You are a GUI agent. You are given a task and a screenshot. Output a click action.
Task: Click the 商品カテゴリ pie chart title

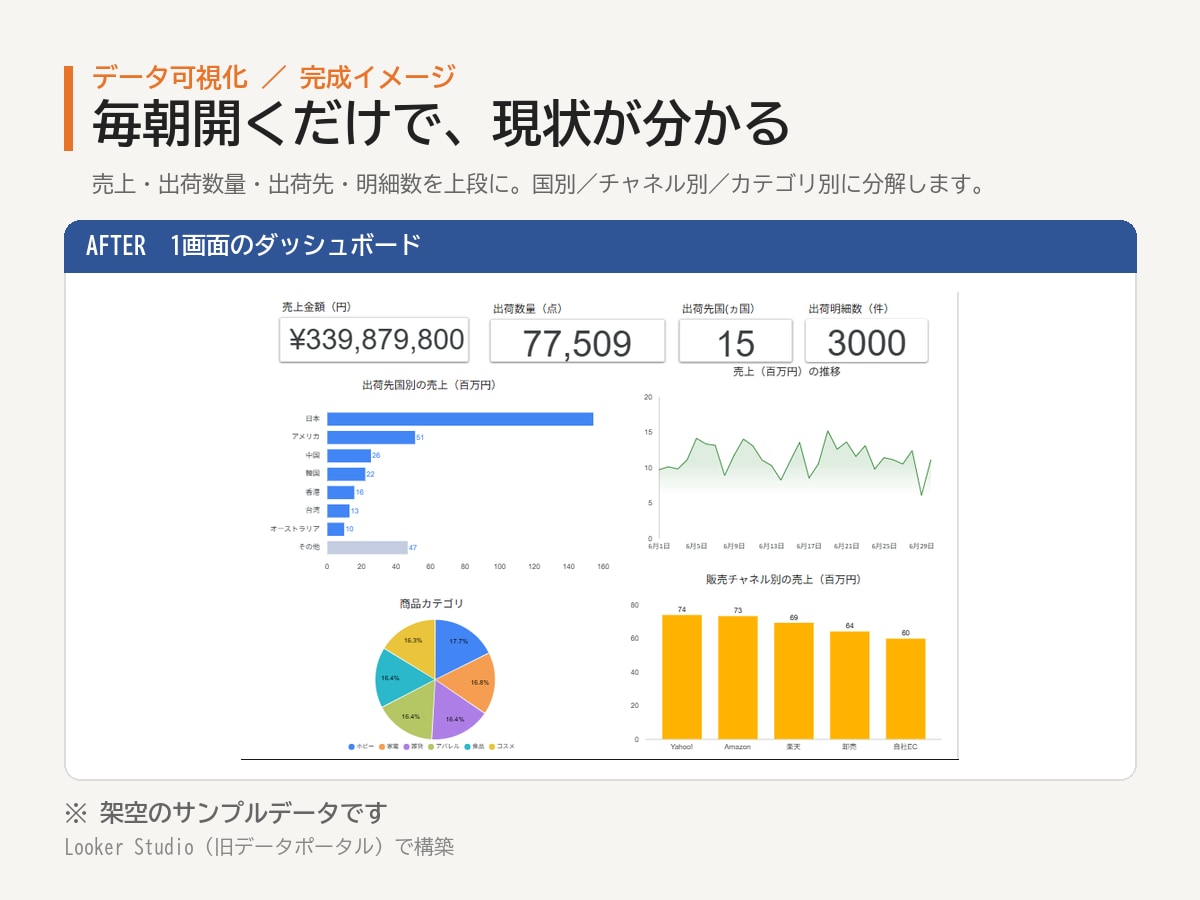click(x=431, y=603)
